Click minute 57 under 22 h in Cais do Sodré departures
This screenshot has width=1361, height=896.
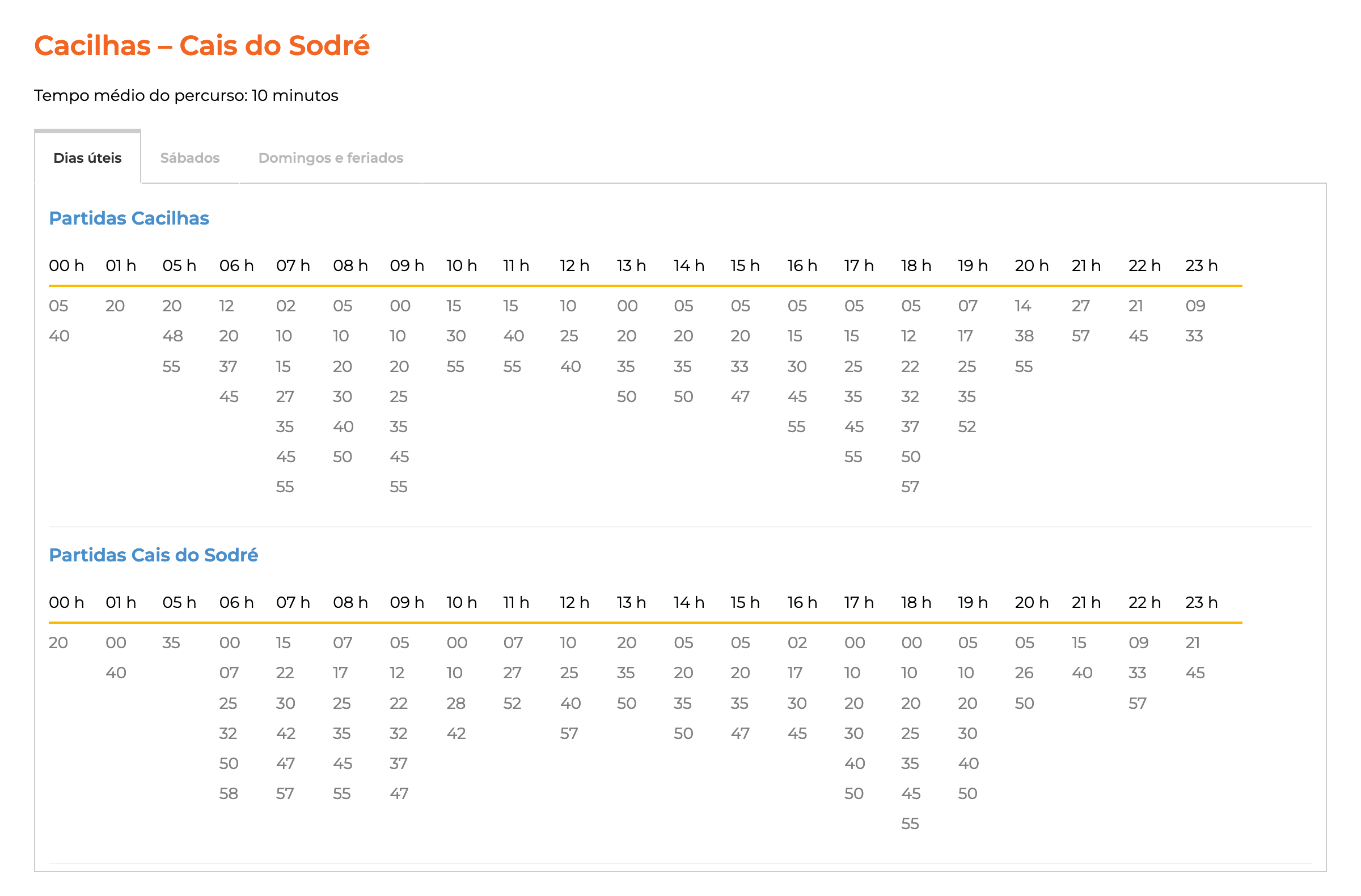click(1138, 703)
